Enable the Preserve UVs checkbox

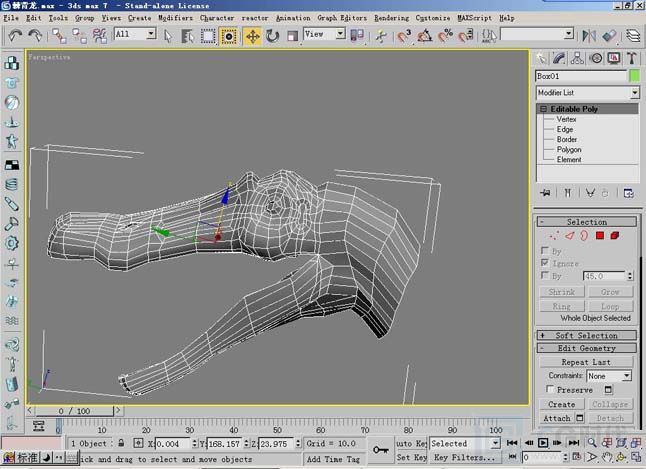point(550,389)
